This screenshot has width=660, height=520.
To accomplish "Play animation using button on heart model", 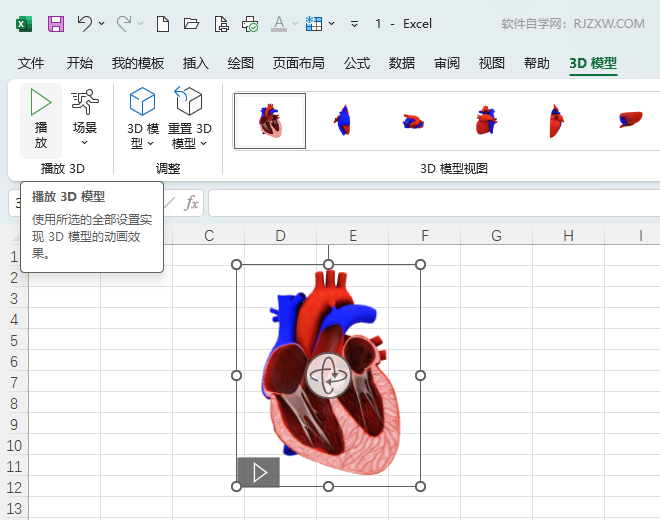I will (x=258, y=472).
